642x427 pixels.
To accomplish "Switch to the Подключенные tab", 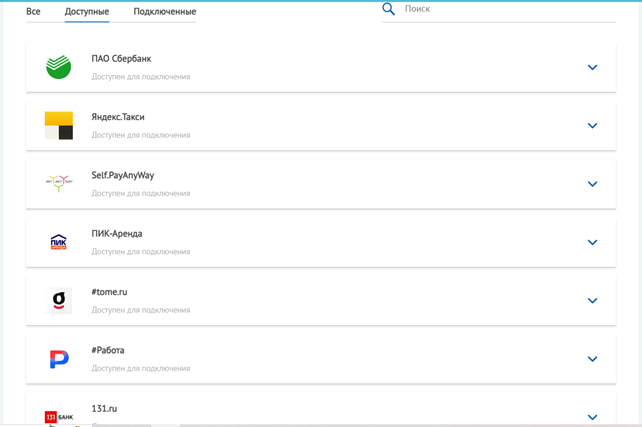I will [x=164, y=11].
